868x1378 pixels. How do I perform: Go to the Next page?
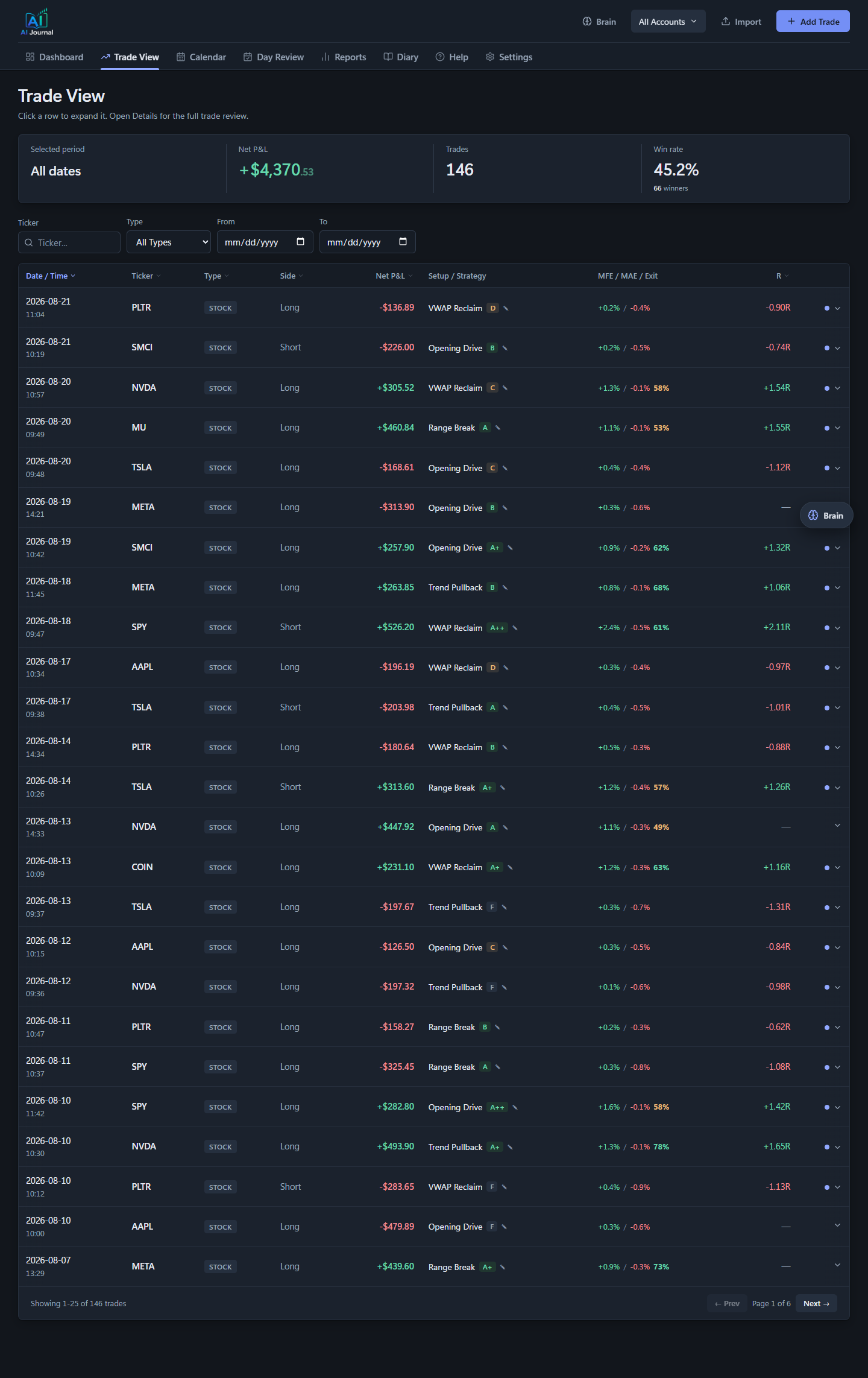pos(816,1303)
